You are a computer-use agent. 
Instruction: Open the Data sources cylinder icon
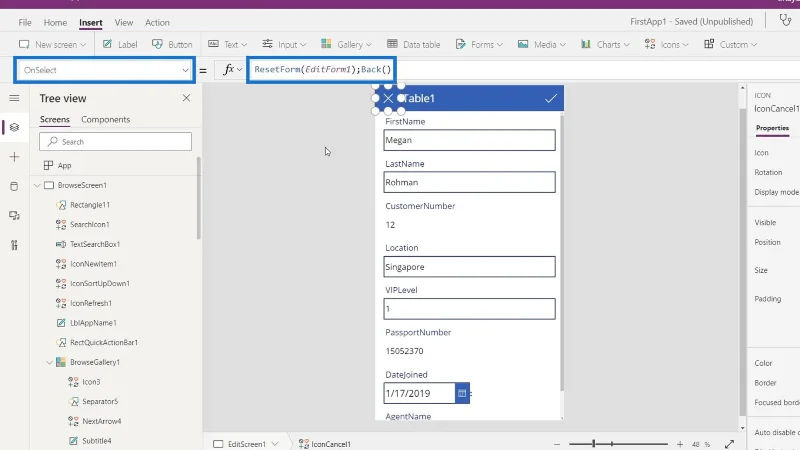[x=14, y=186]
